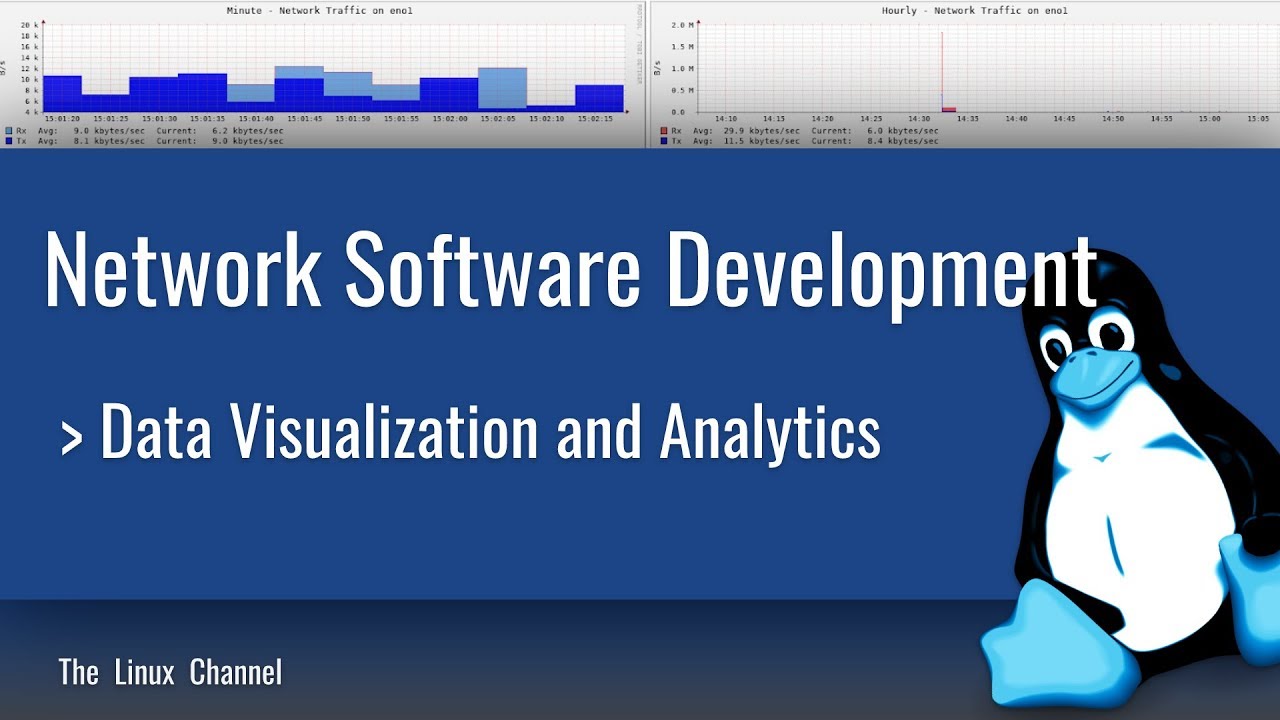Click the Hourly graph Rx current value "6.0 kbytes/sec"

903,131
